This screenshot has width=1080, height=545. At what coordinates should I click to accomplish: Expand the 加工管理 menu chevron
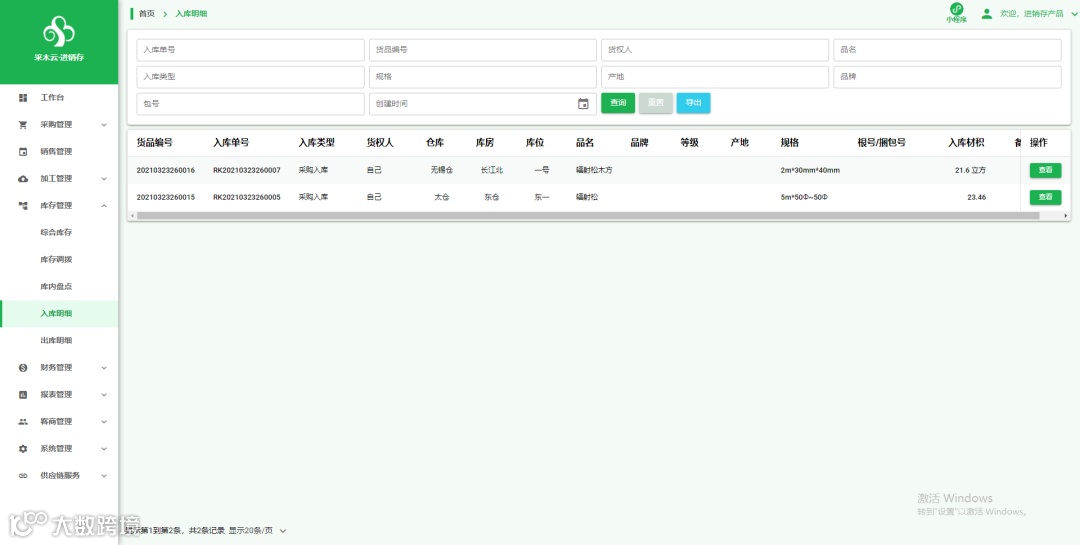coord(104,178)
